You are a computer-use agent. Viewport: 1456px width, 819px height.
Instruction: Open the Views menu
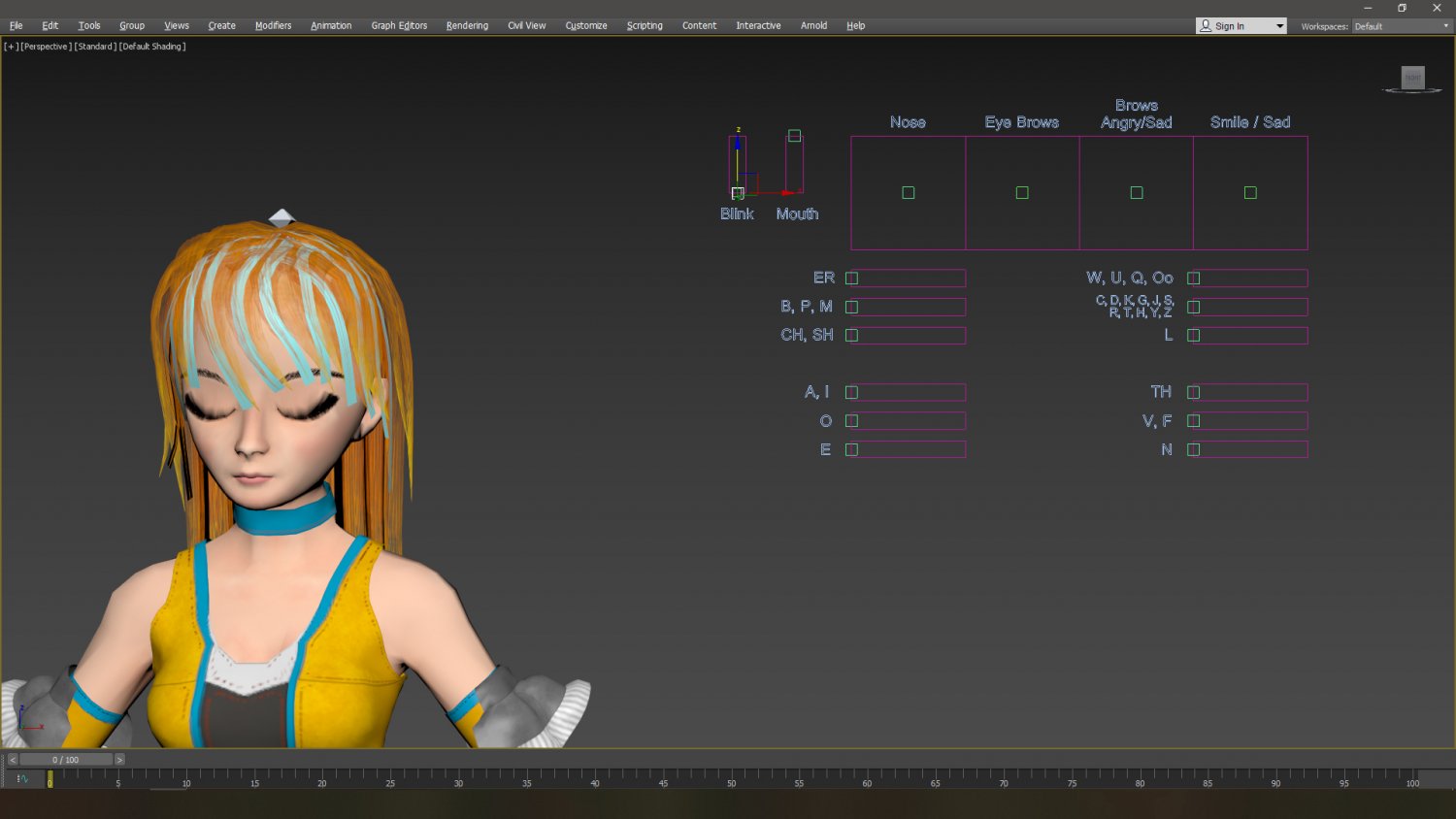click(x=177, y=26)
